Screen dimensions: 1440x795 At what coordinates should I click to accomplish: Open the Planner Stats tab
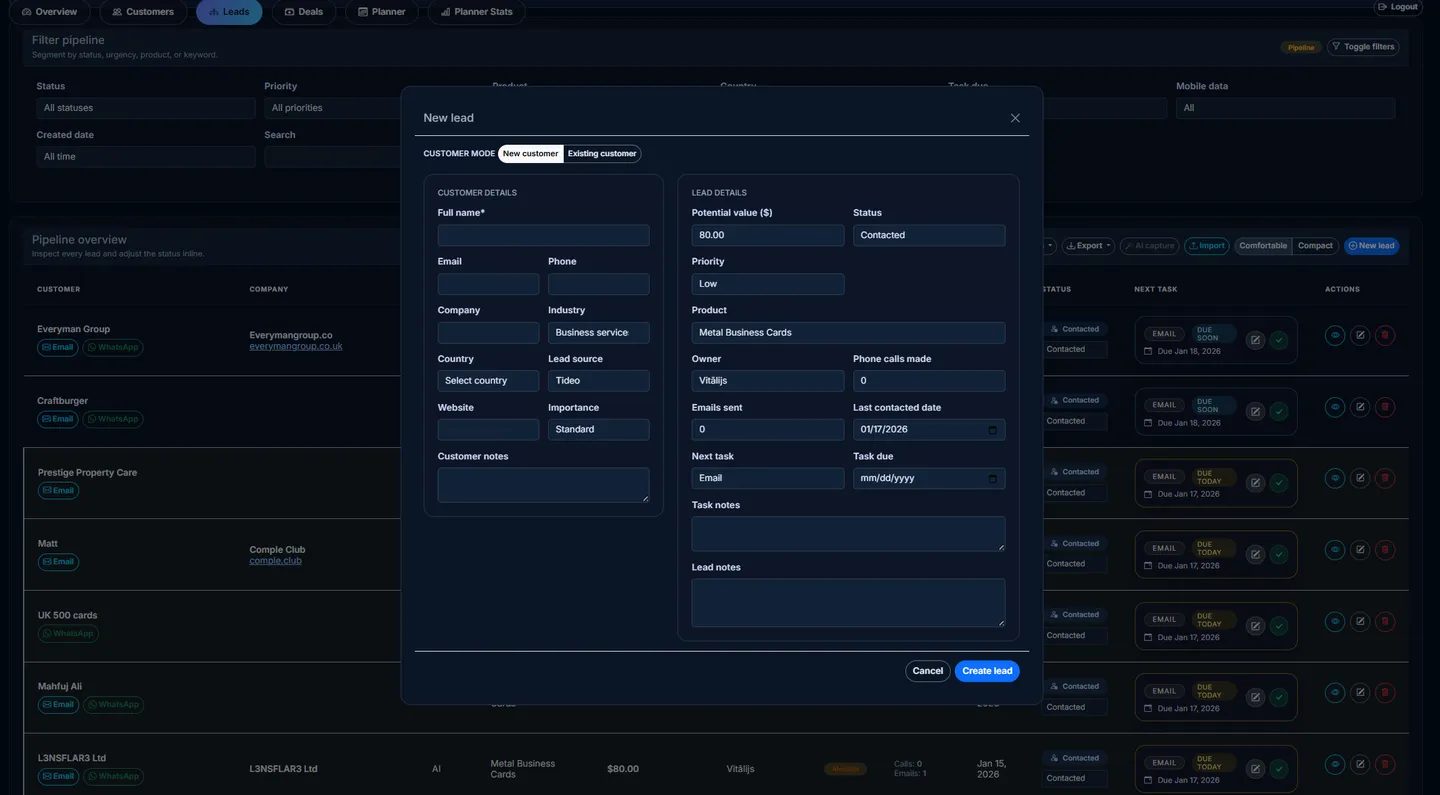click(x=476, y=12)
